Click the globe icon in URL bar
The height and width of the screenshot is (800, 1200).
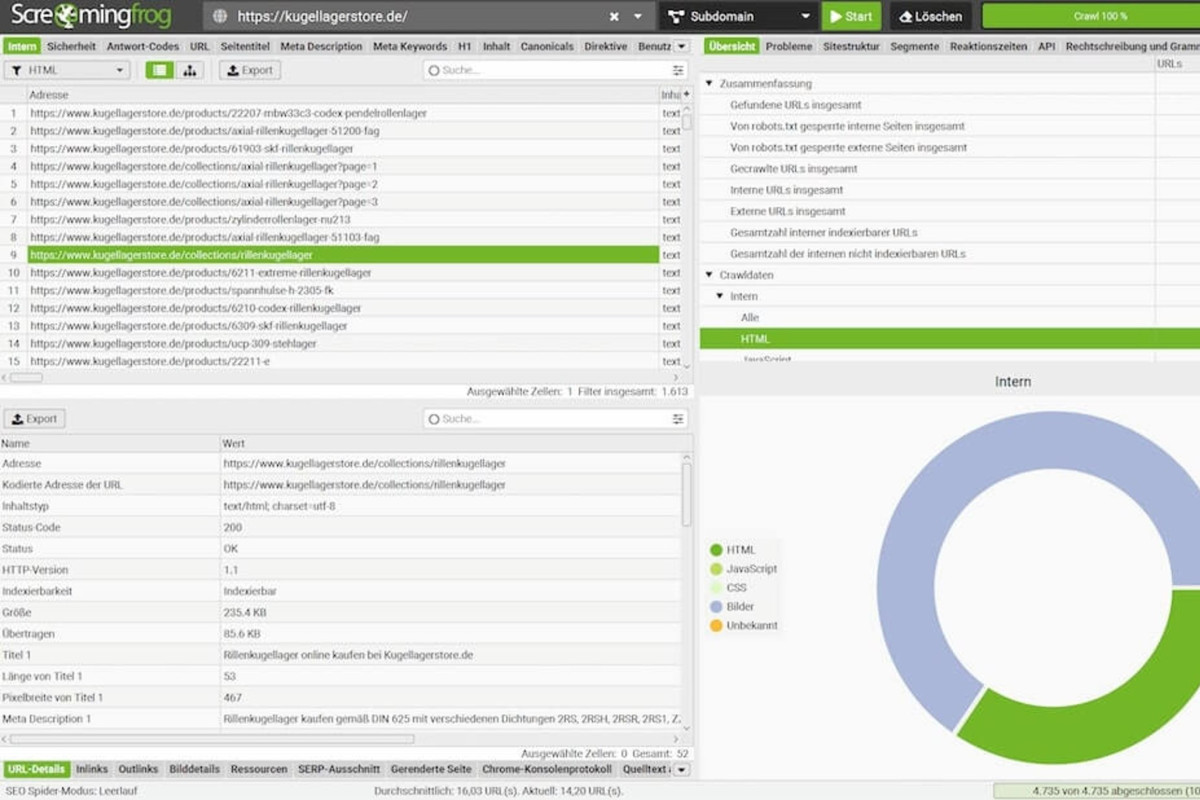pyautogui.click(x=220, y=17)
